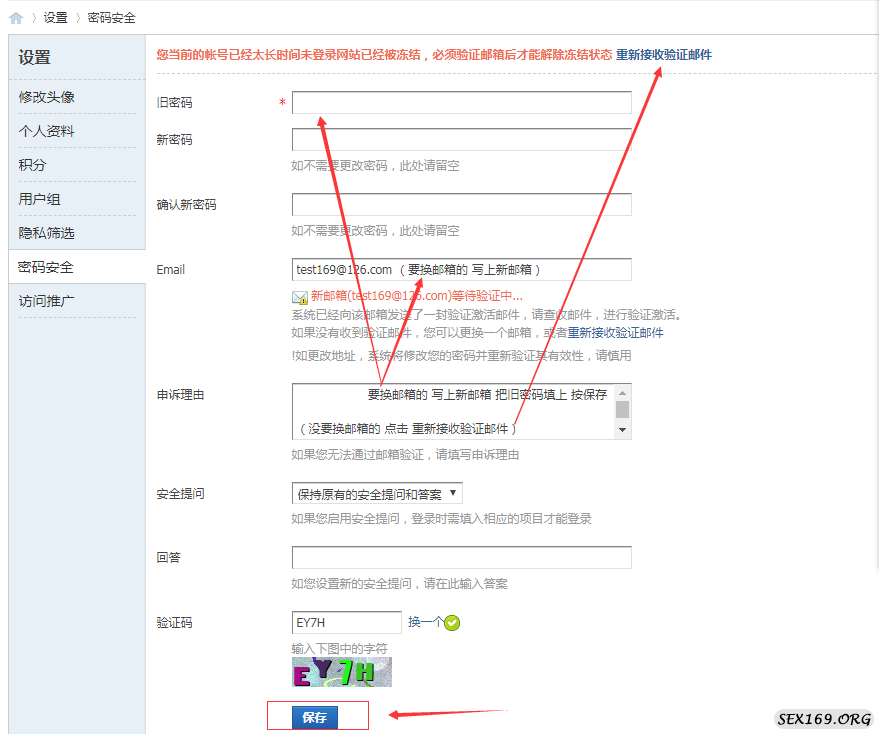
Task: Click the captcha image EY7H
Action: pyautogui.click(x=341, y=672)
